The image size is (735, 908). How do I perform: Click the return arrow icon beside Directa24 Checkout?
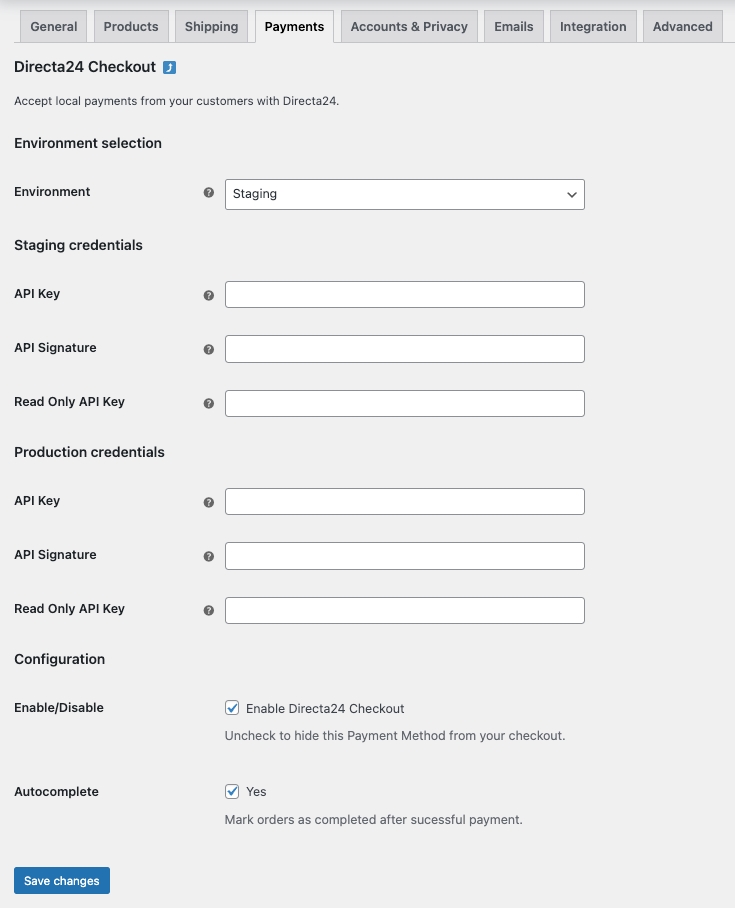point(170,67)
